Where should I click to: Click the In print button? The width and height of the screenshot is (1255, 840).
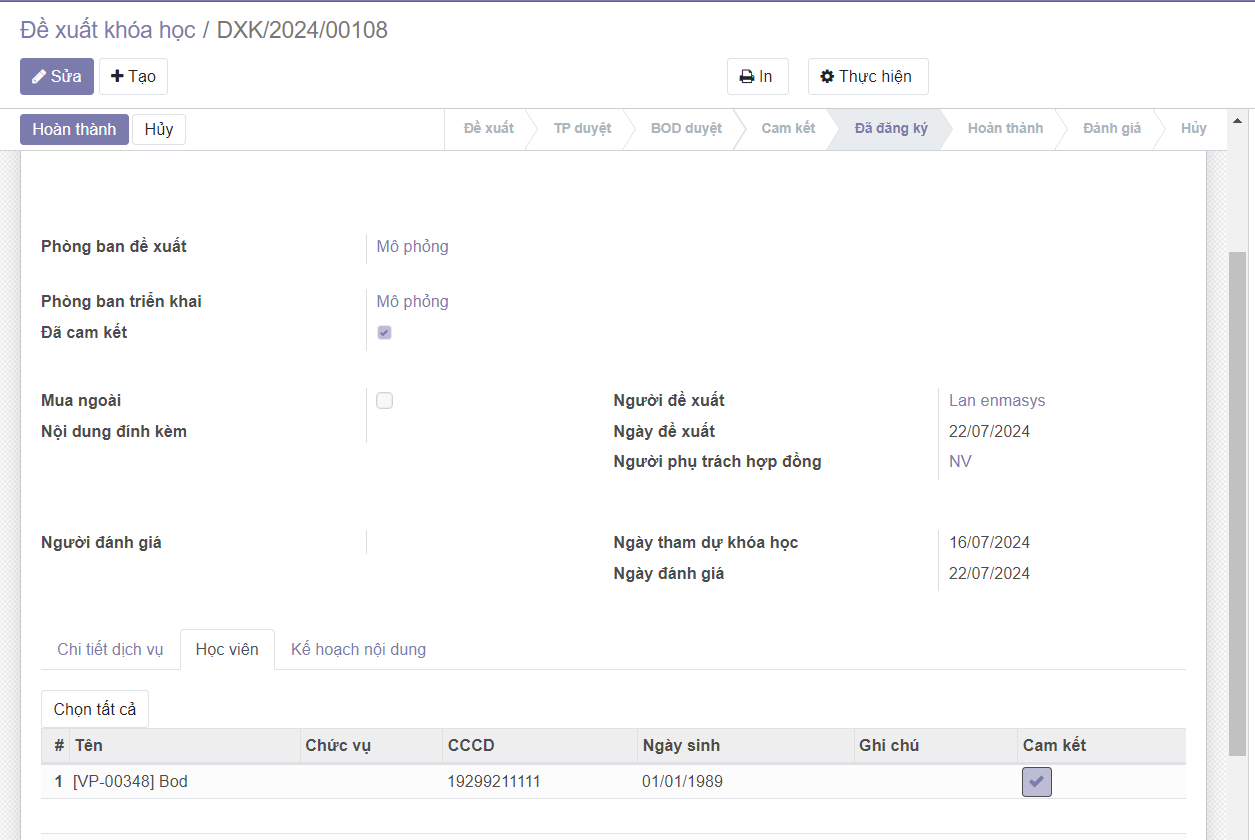(757, 77)
